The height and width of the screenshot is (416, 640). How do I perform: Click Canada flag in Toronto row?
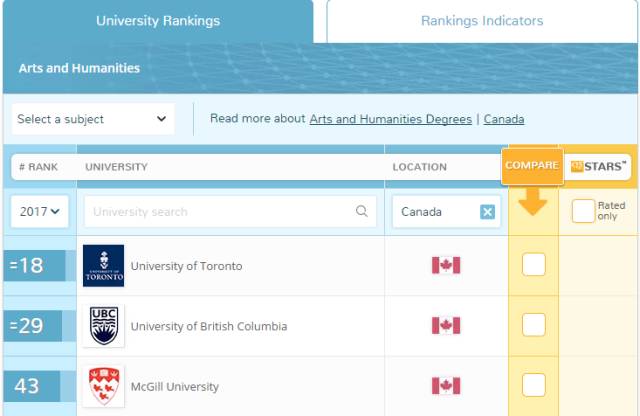point(446,265)
